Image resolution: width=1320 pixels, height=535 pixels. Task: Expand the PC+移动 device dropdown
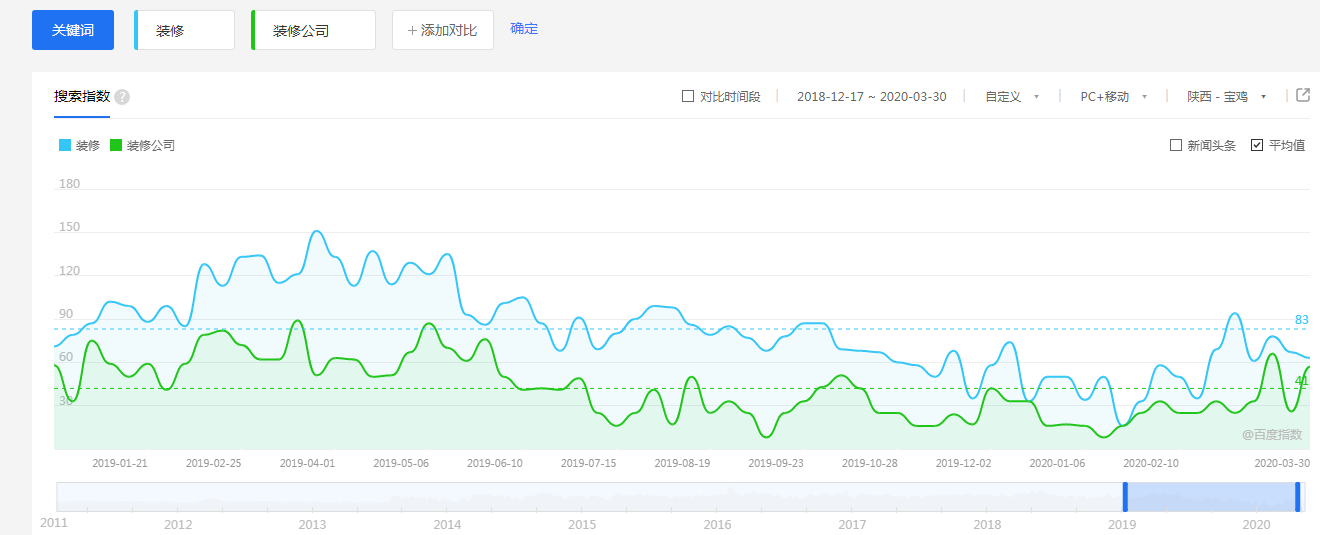point(1113,97)
